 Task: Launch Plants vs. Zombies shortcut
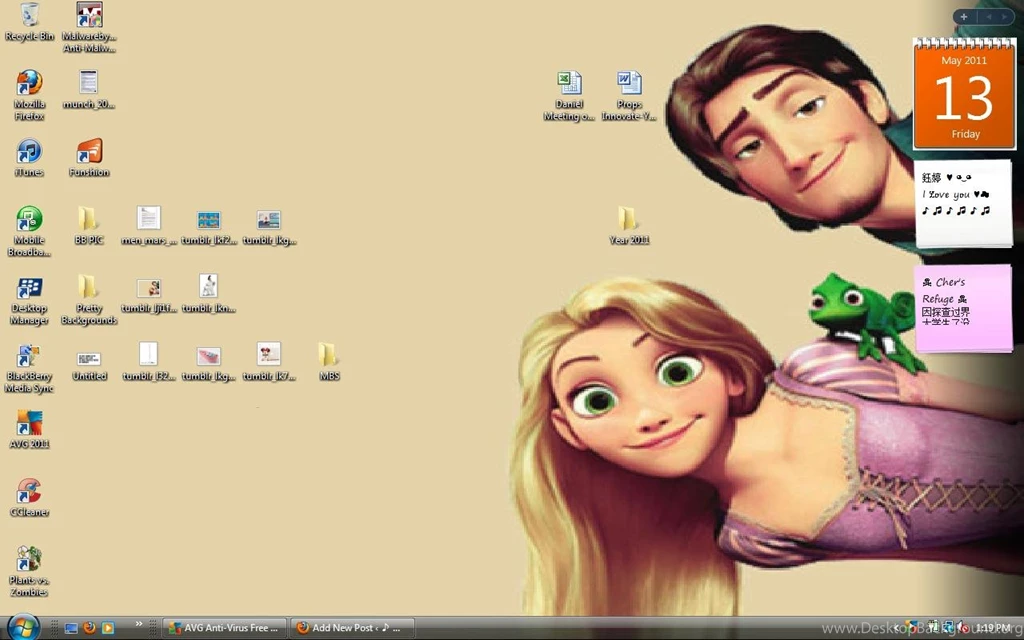(29, 571)
